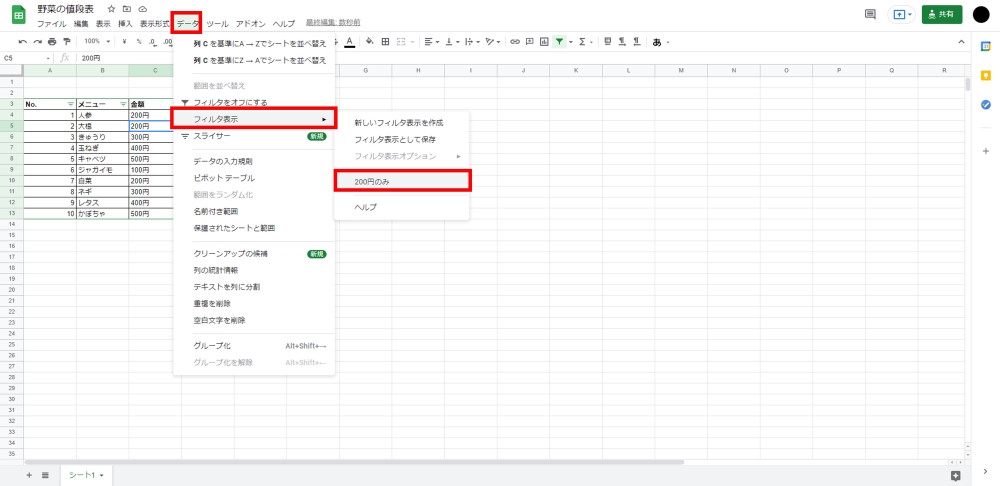Click the get add-ons plus icon
This screenshot has width=1000, height=486.
click(985, 151)
